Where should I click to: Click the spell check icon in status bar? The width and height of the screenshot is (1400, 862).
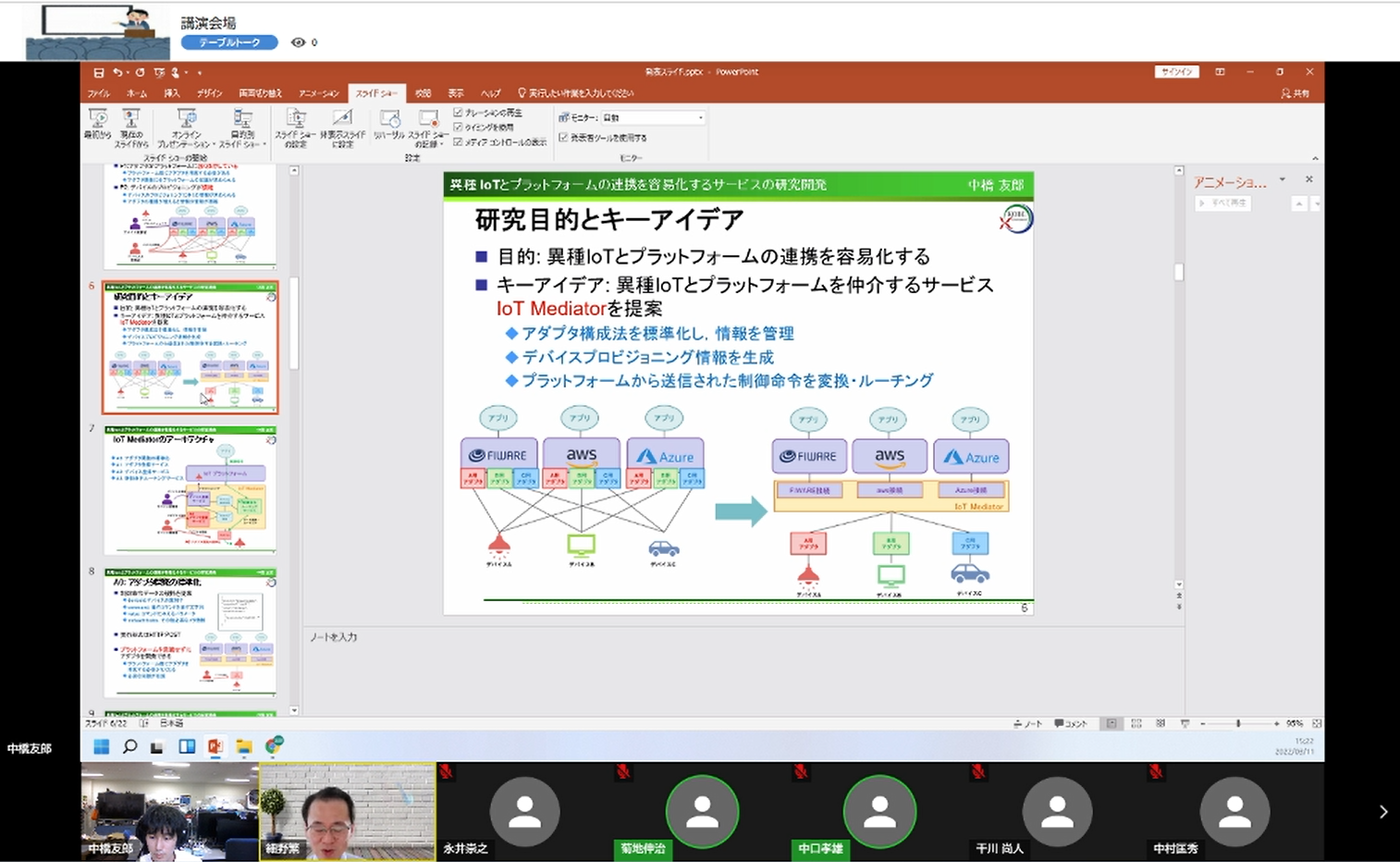pyautogui.click(x=143, y=723)
